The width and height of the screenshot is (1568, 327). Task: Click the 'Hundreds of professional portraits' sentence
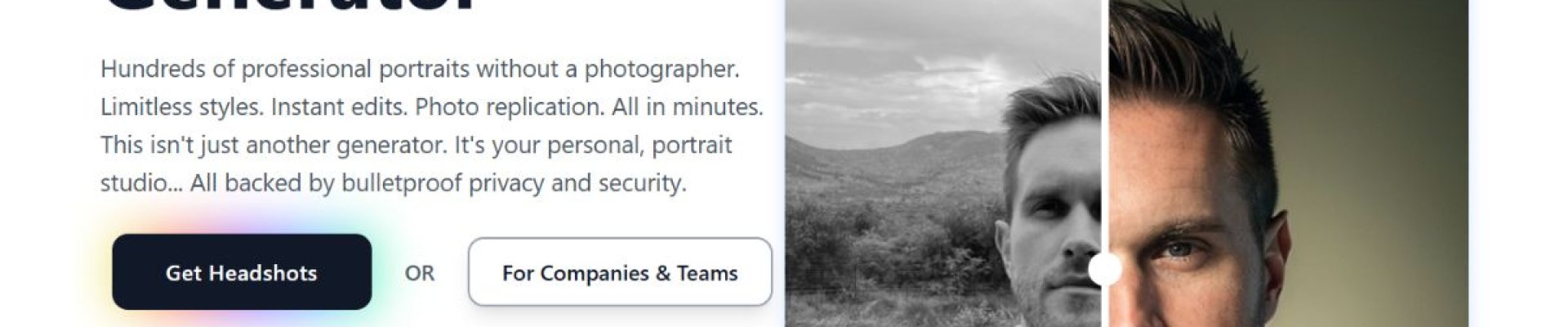tap(420, 69)
